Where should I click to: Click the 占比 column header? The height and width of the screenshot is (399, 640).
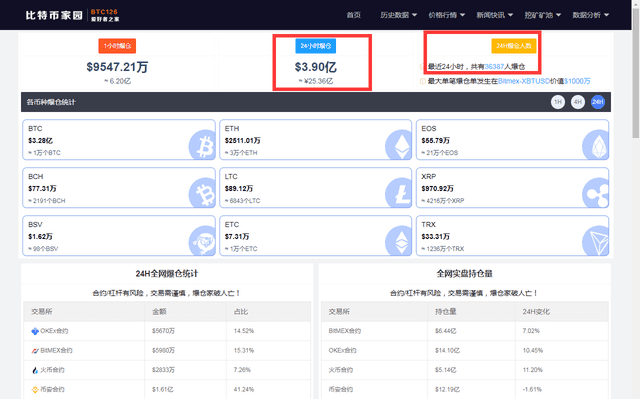[241, 312]
